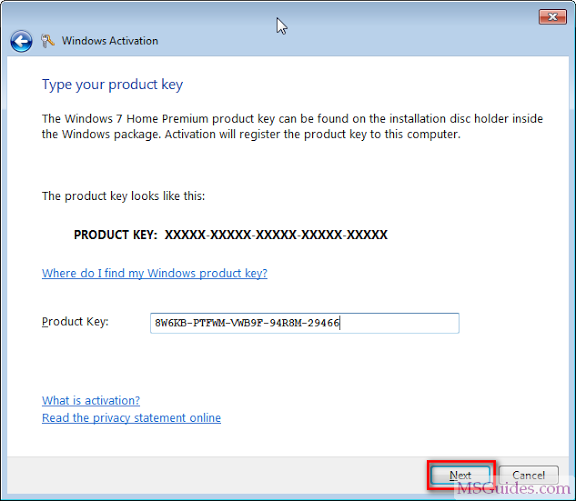Close the Windows Activation dialog
This screenshot has height=501, width=576.
[x=552, y=17]
